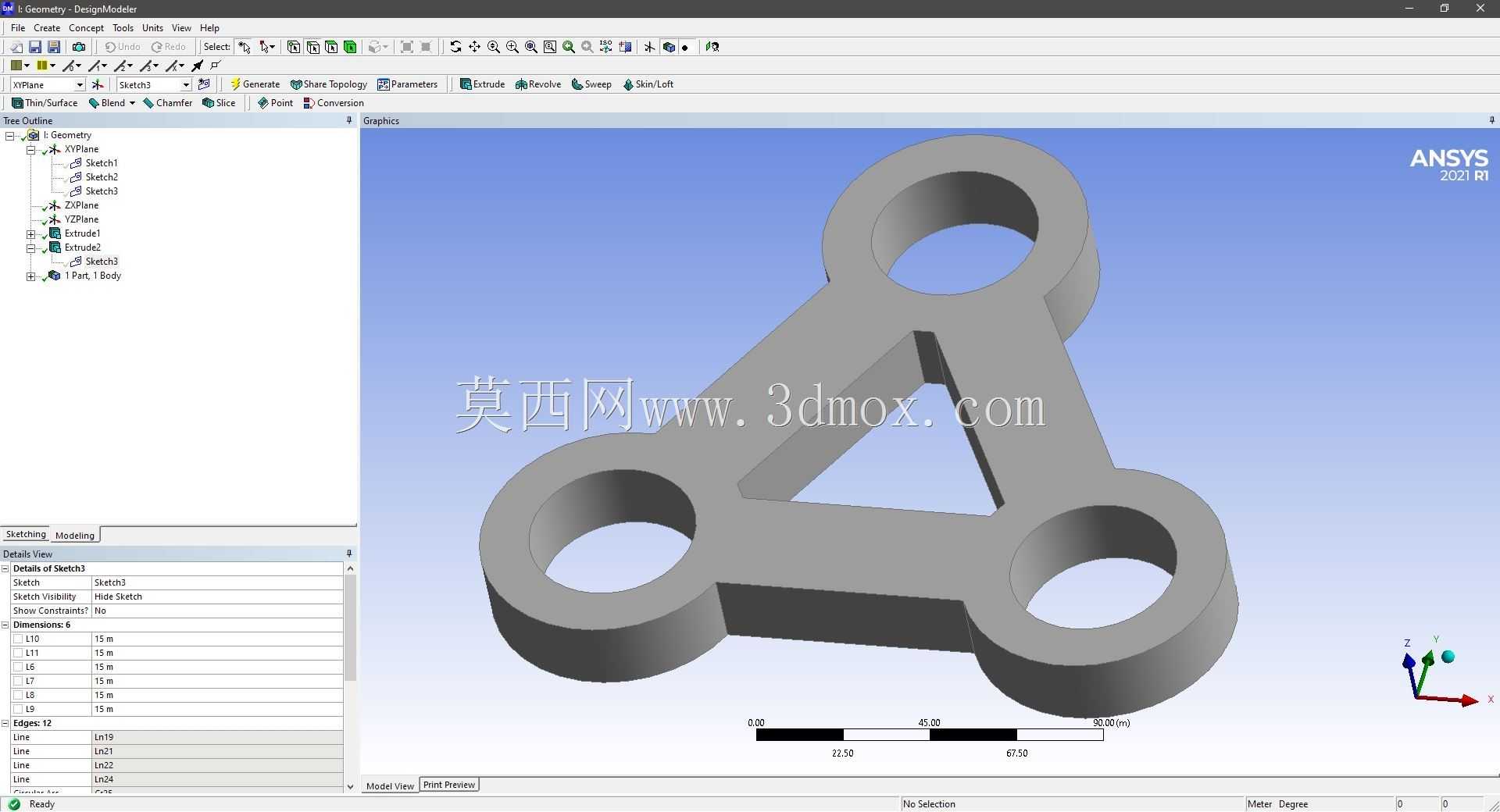Image resolution: width=1500 pixels, height=812 pixels.
Task: Select the Slice tool
Action: [x=219, y=103]
